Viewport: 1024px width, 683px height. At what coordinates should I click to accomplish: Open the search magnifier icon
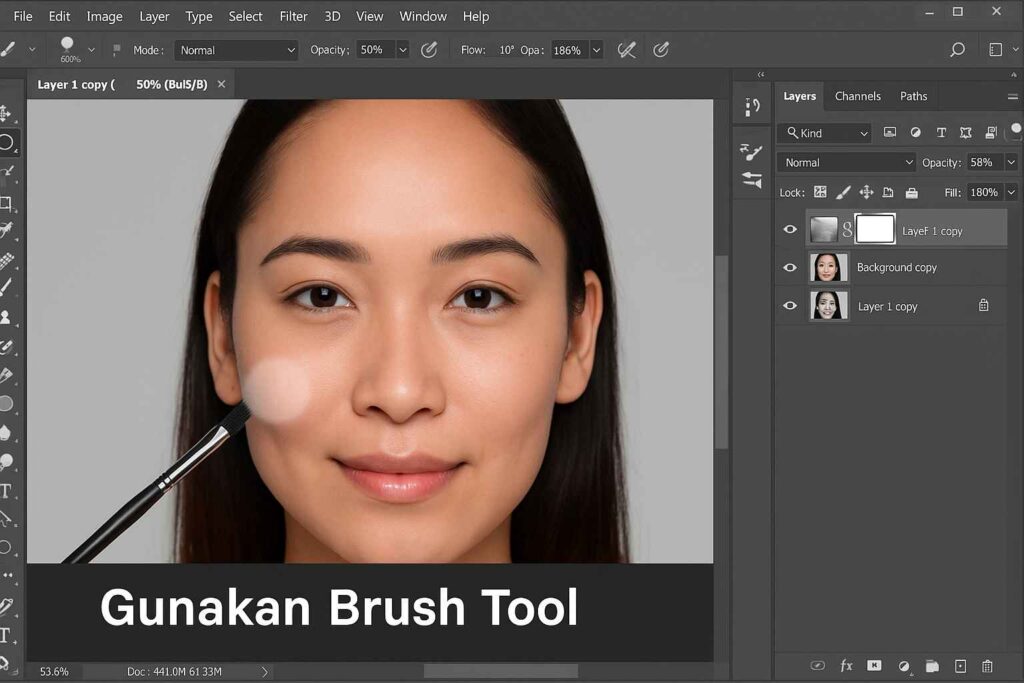coord(957,50)
